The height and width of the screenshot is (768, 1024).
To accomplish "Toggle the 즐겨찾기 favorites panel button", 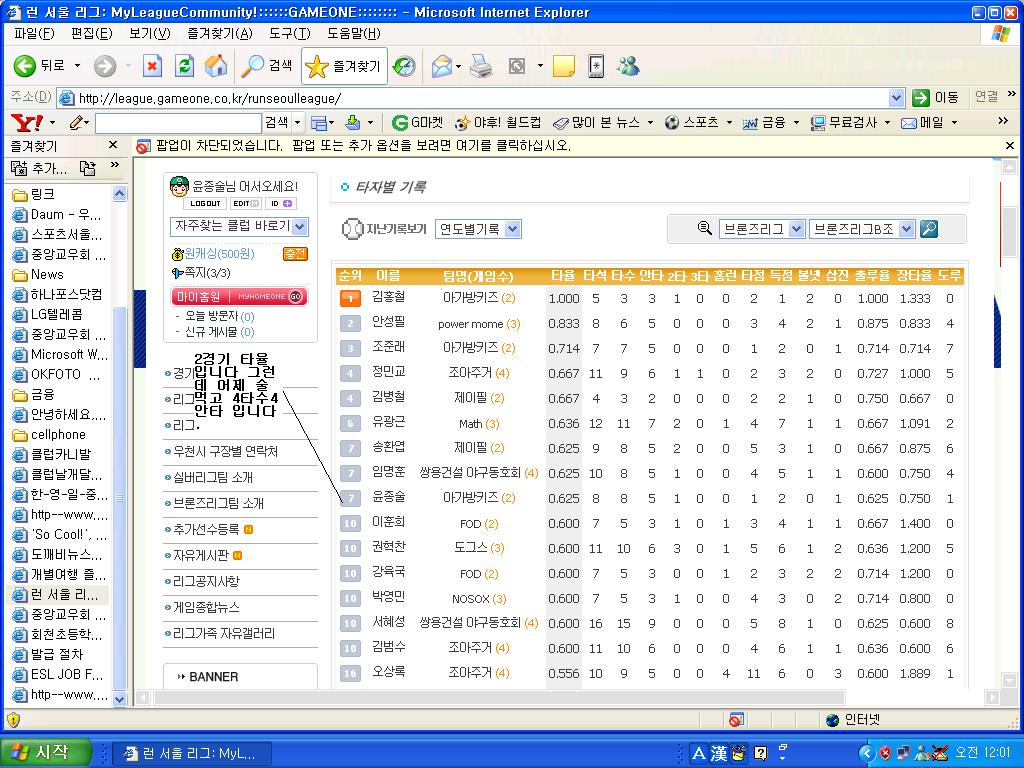I will click(x=344, y=66).
